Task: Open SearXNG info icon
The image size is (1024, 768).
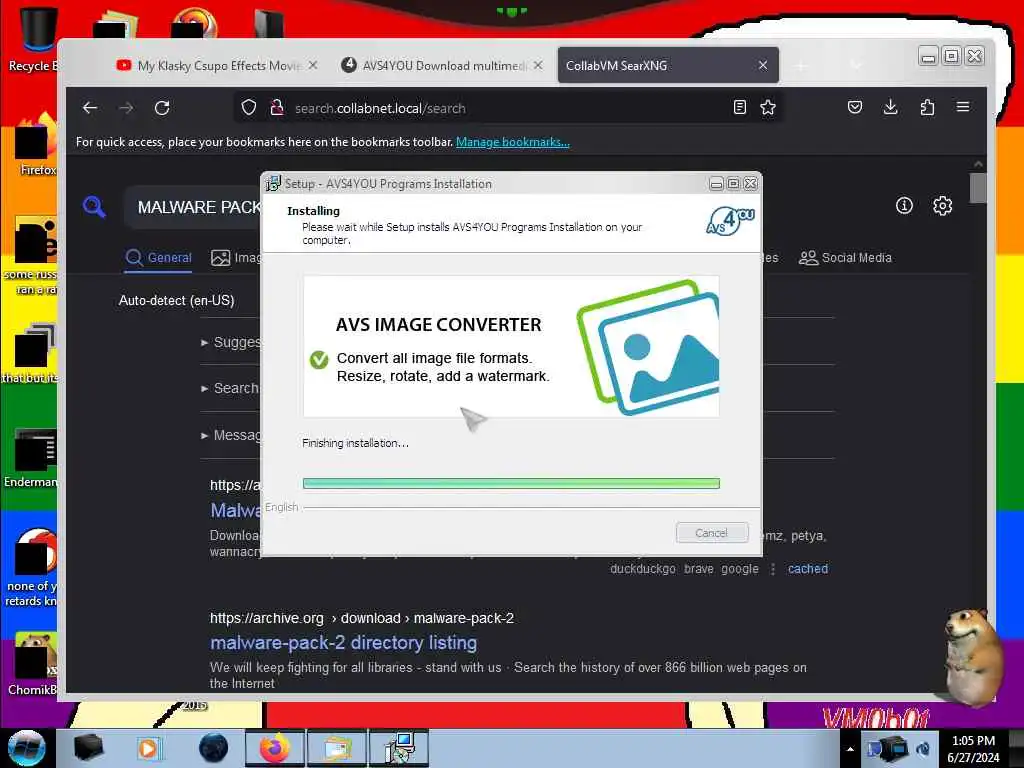Action: (904, 206)
